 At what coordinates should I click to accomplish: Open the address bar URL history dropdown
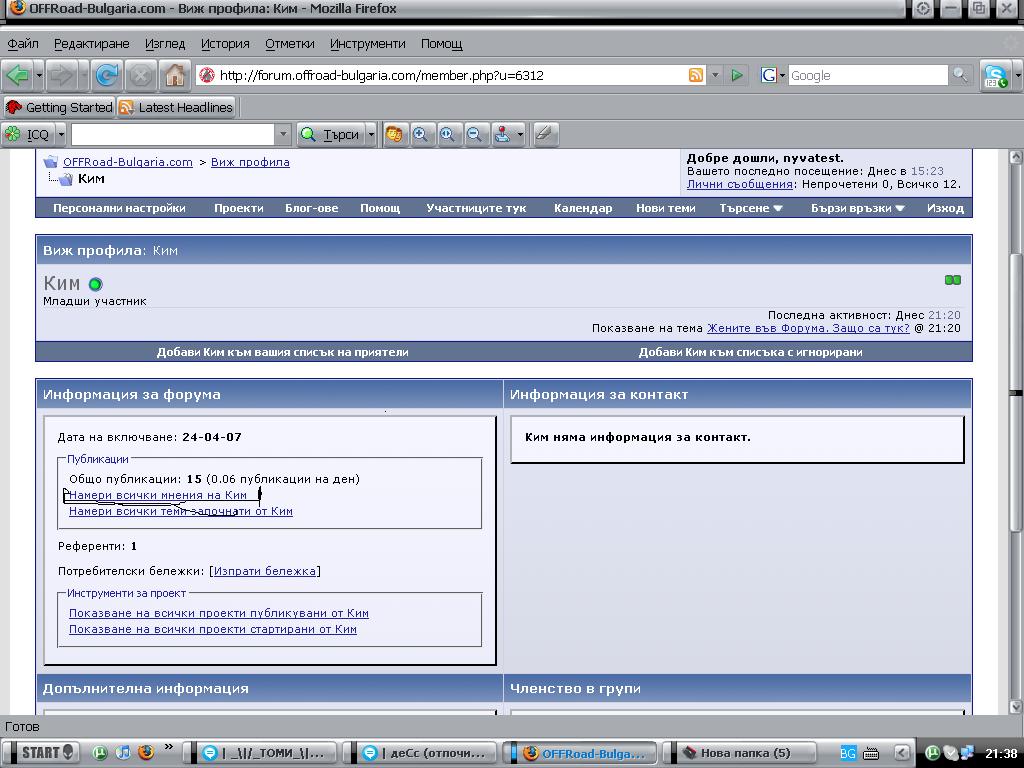pos(715,75)
